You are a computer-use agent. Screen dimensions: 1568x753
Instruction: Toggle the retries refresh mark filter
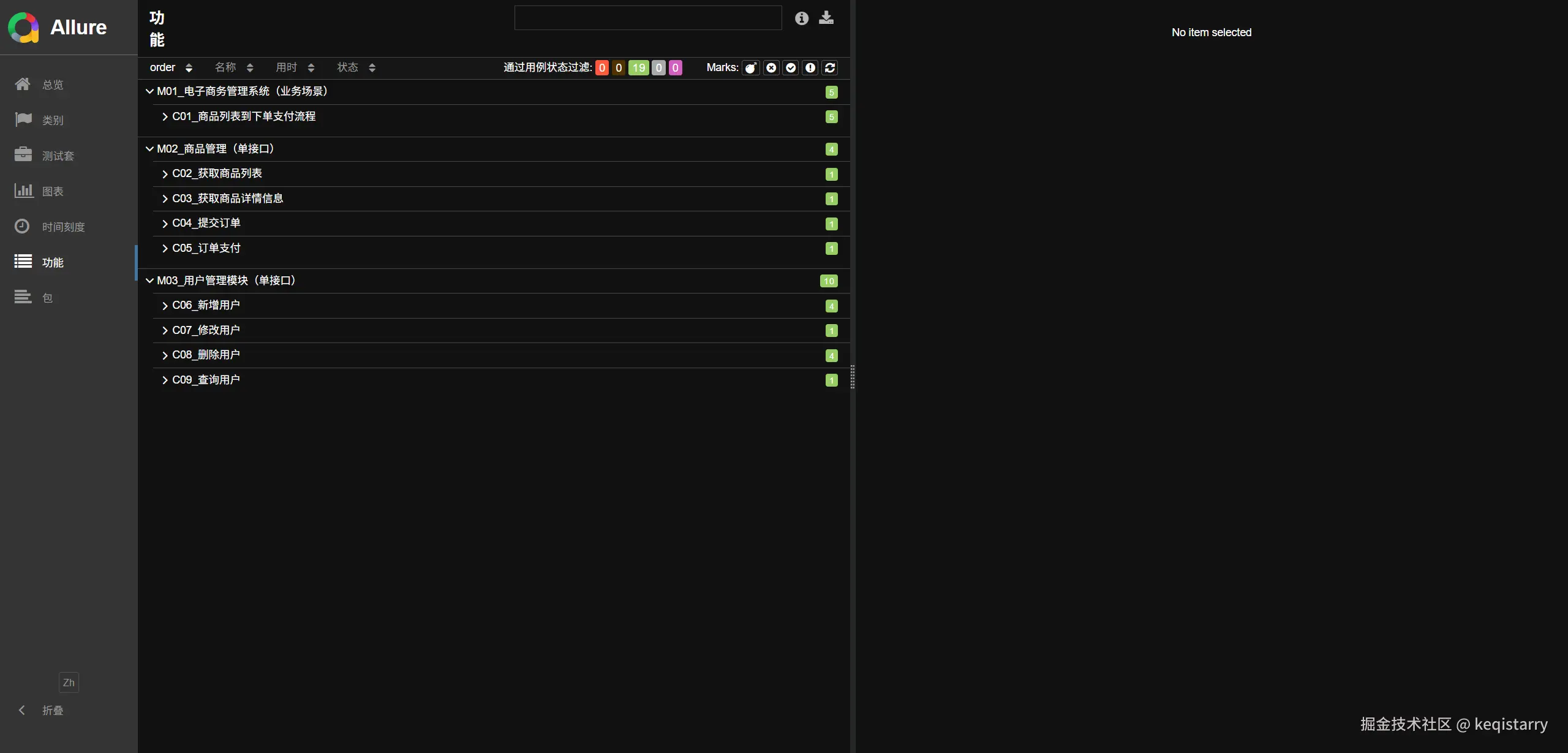[830, 68]
